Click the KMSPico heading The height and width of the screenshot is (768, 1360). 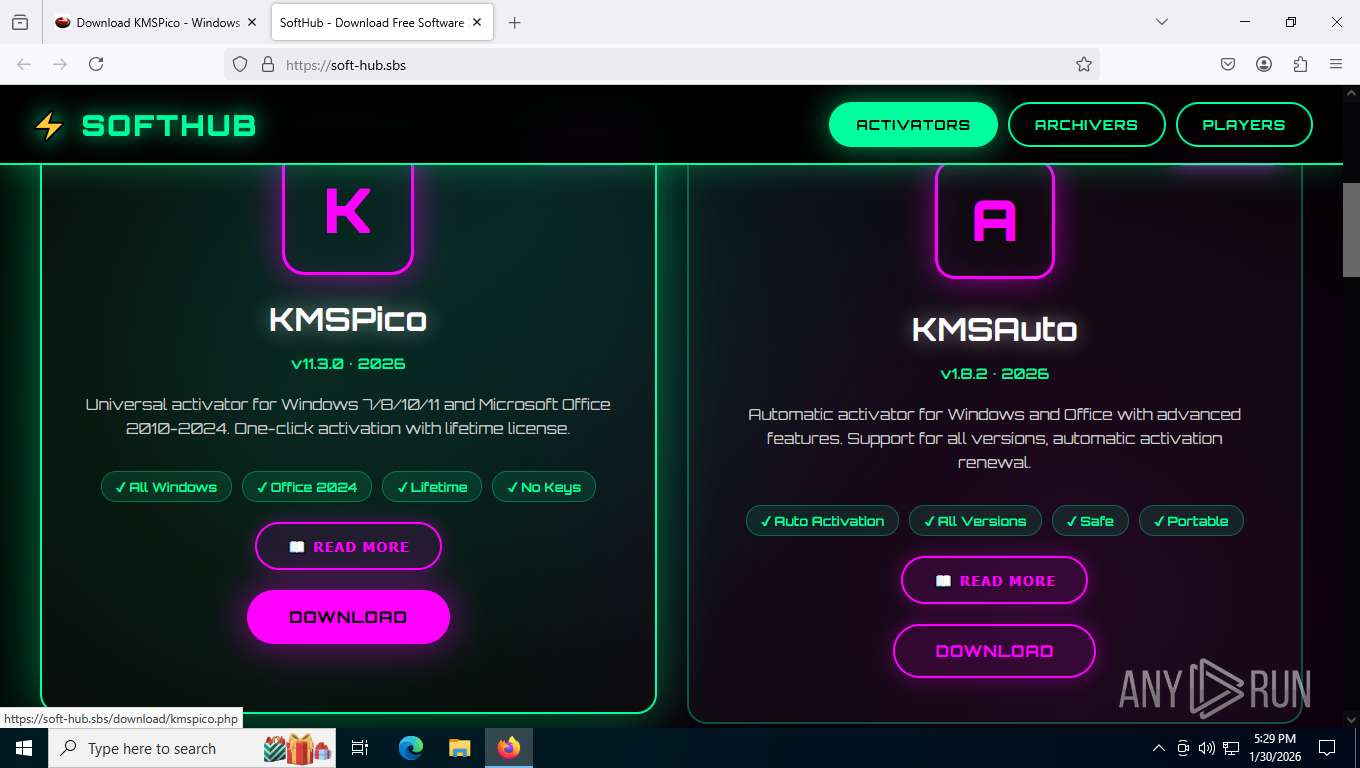(348, 319)
